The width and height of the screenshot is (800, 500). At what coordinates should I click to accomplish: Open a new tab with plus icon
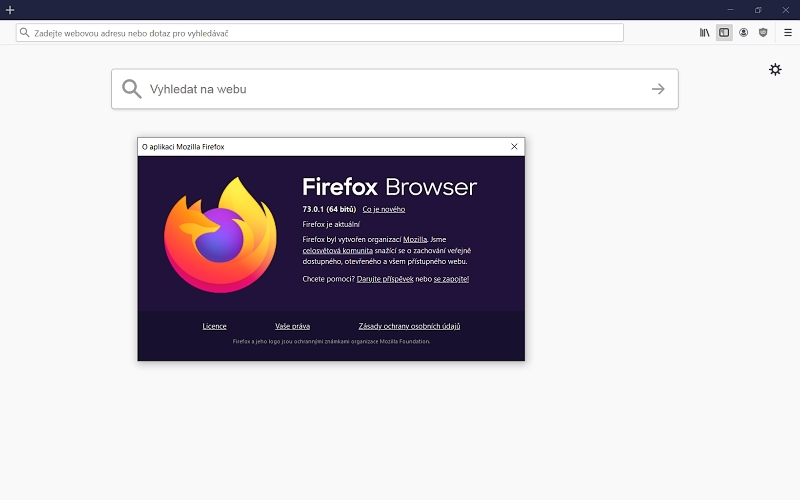[x=10, y=10]
